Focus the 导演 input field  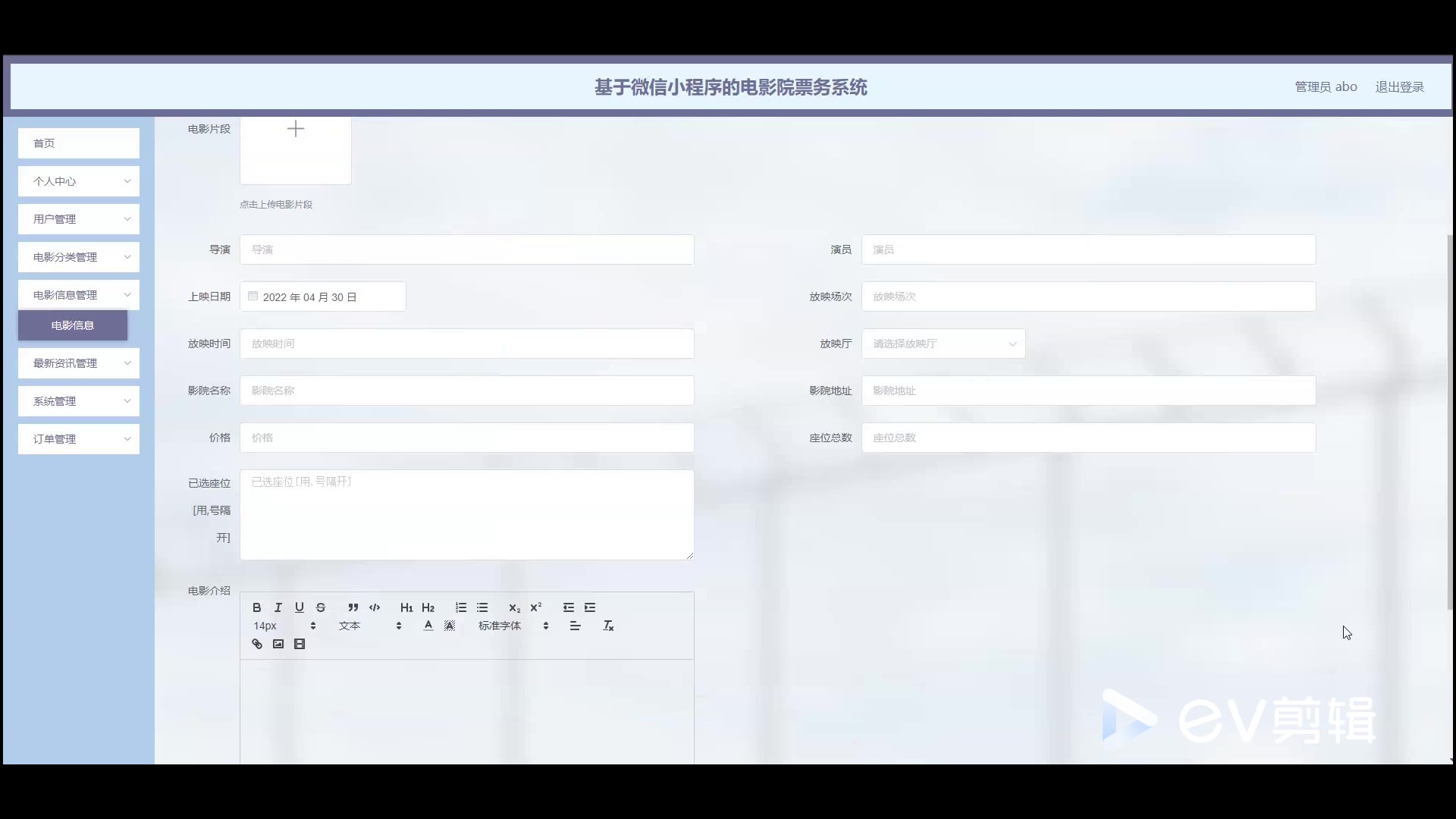466,249
